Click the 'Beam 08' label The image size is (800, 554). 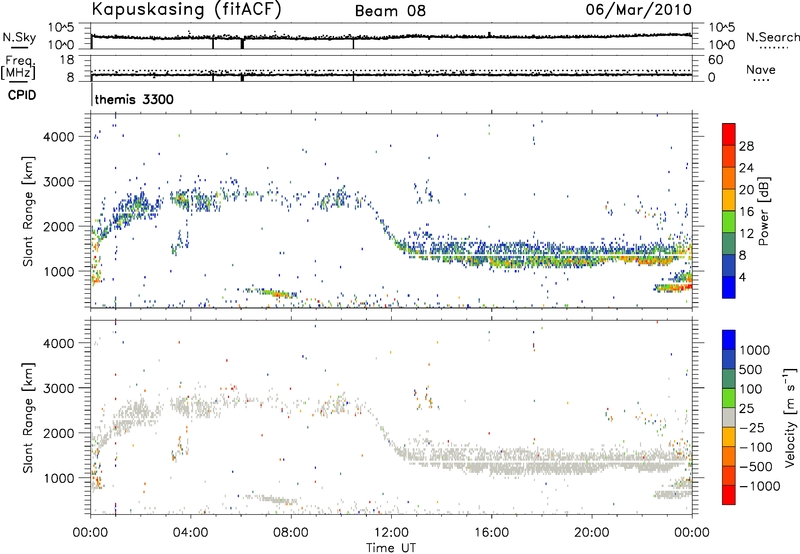[x=390, y=11]
